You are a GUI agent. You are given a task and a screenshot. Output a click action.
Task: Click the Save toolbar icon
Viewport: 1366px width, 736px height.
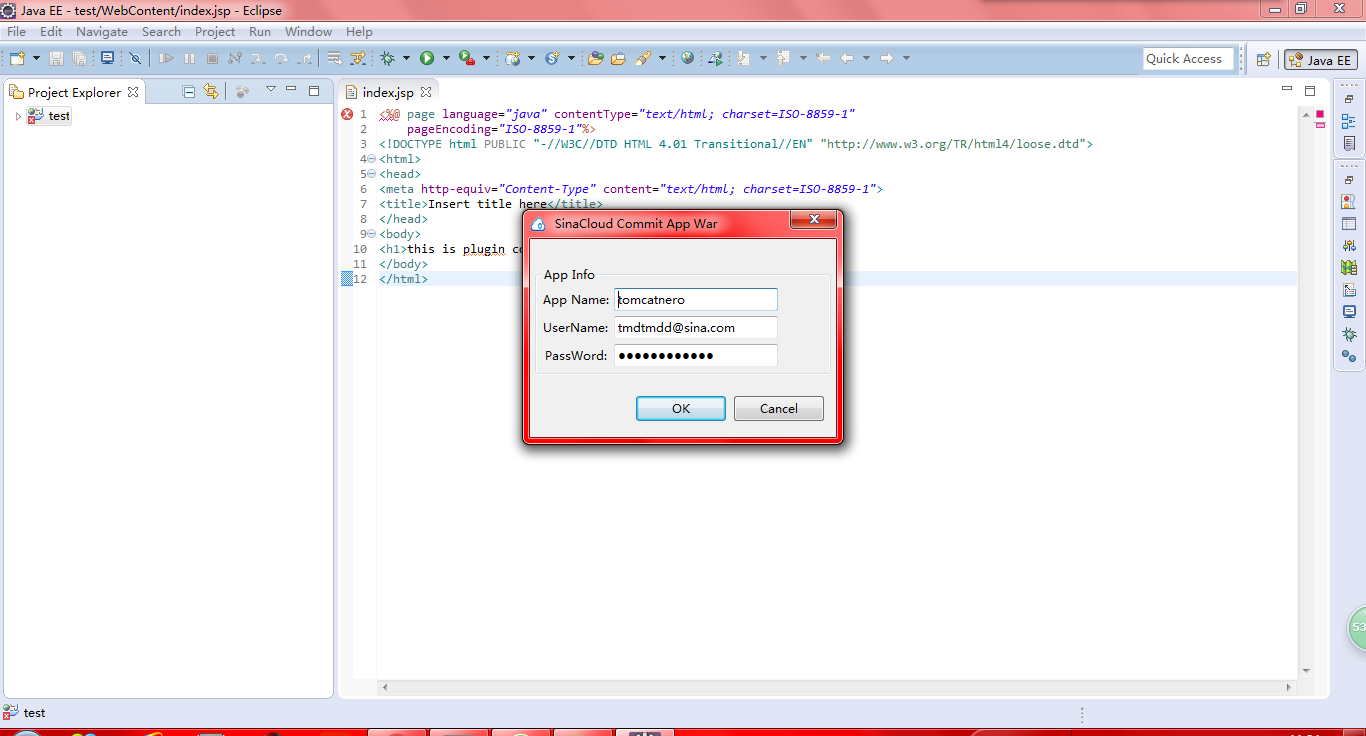56,59
